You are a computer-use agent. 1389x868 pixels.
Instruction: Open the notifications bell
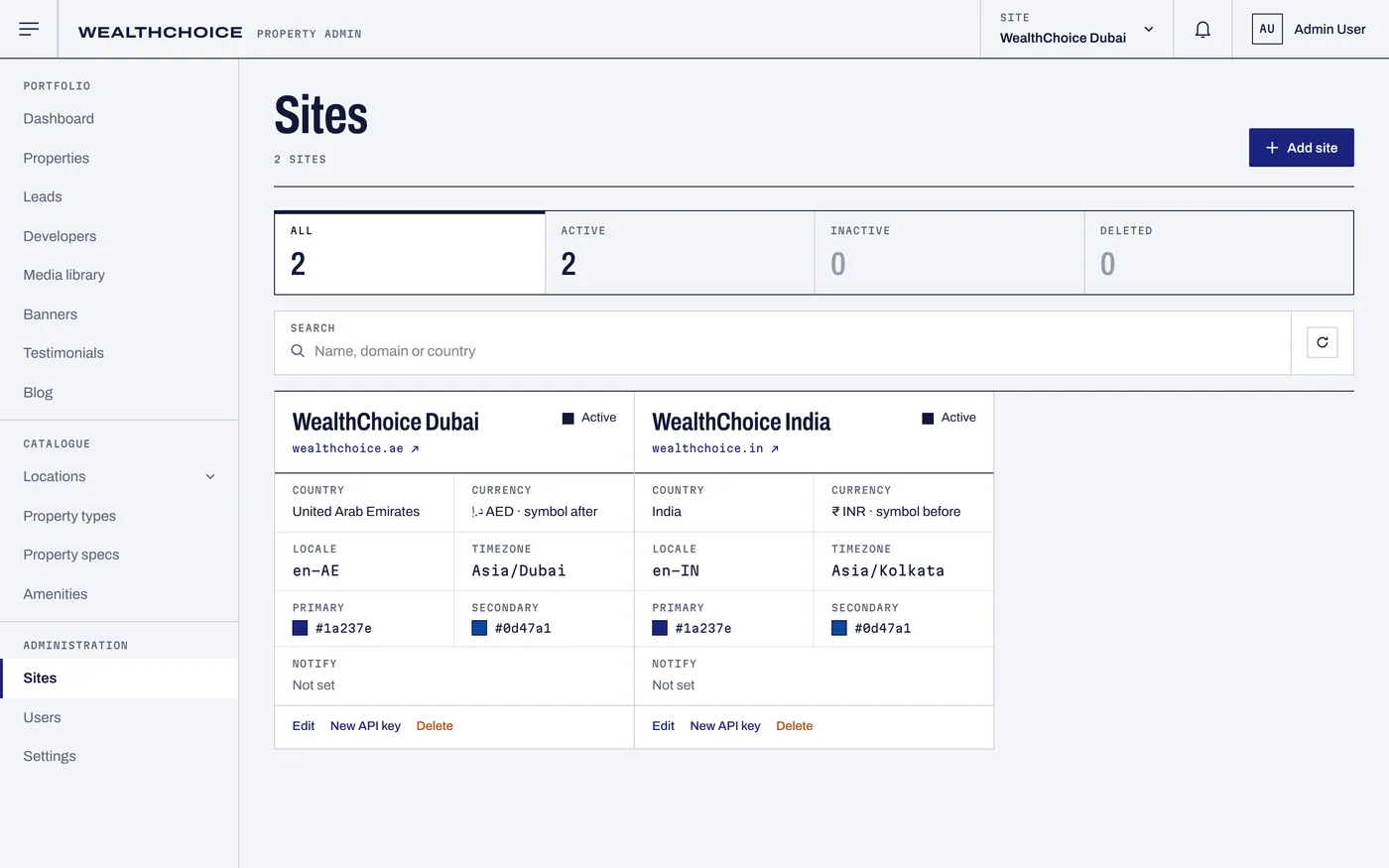1202,30
